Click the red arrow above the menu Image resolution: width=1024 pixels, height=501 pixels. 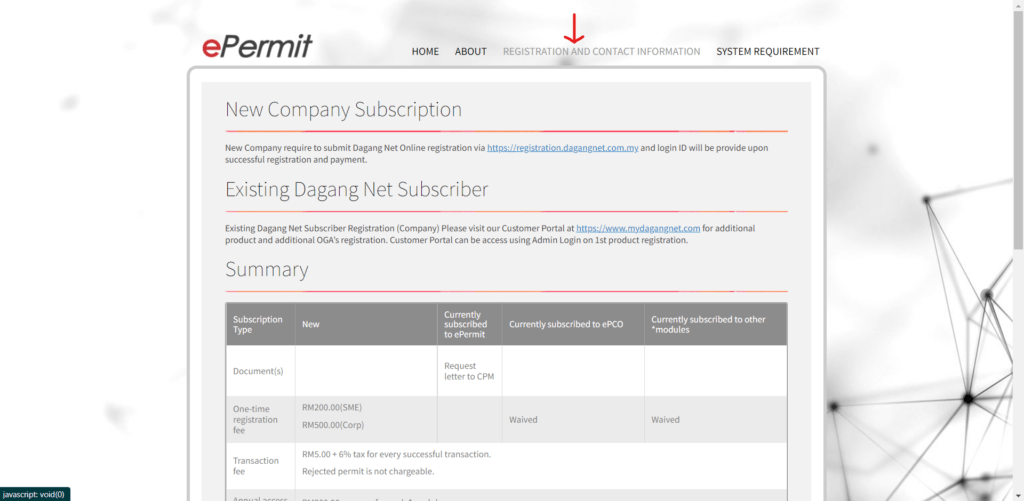pos(574,28)
